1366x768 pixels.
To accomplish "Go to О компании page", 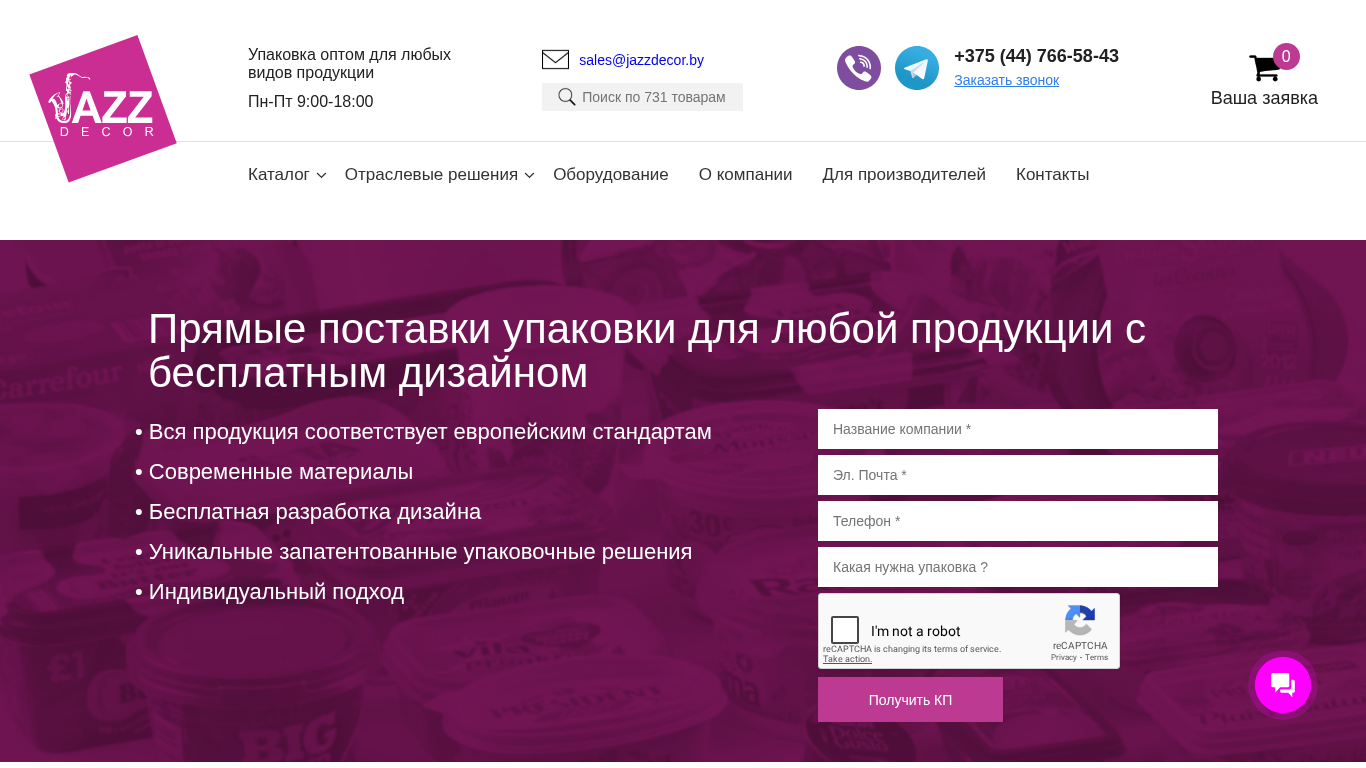I will coord(746,175).
